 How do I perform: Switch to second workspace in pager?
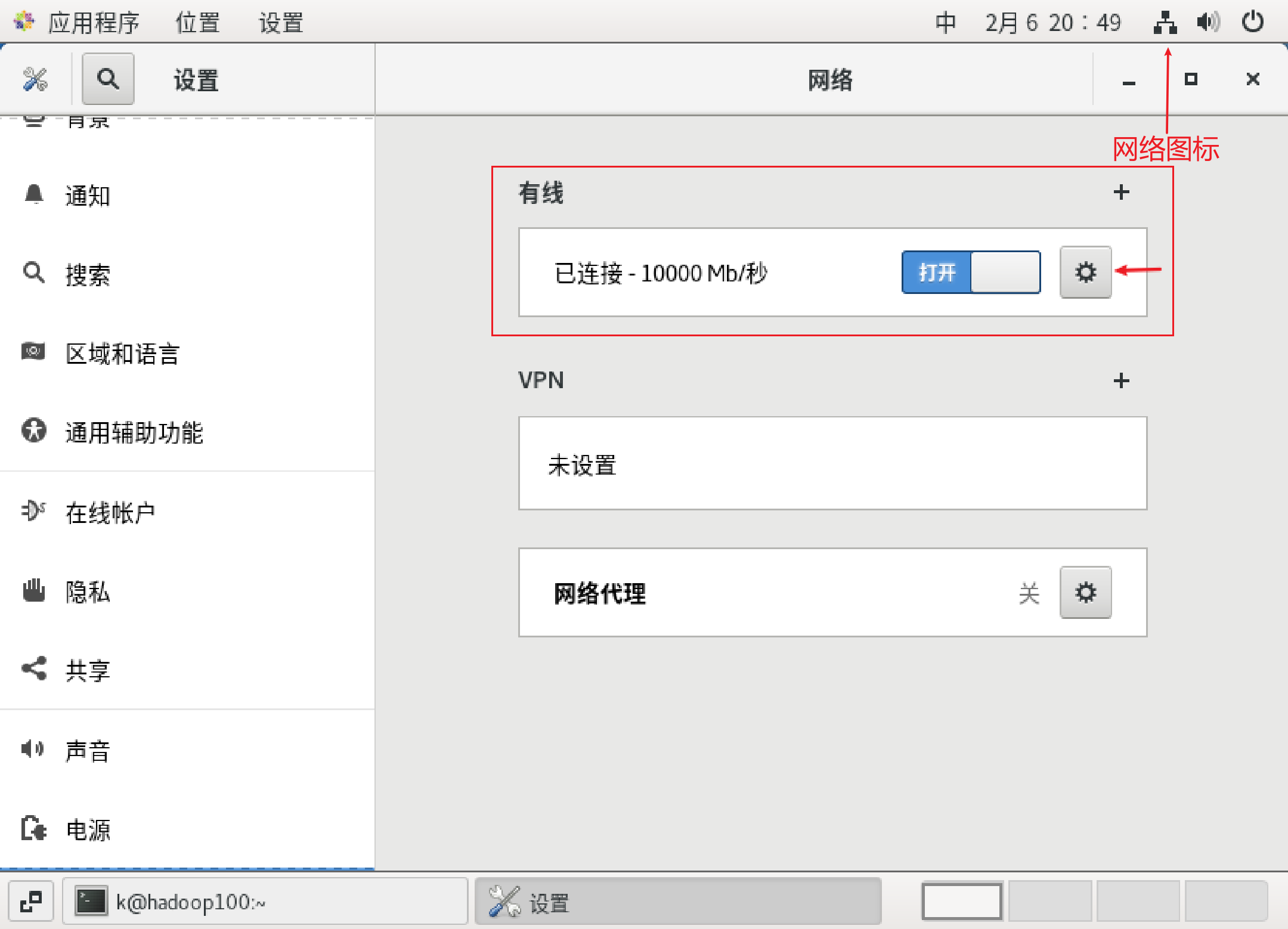[1049, 902]
